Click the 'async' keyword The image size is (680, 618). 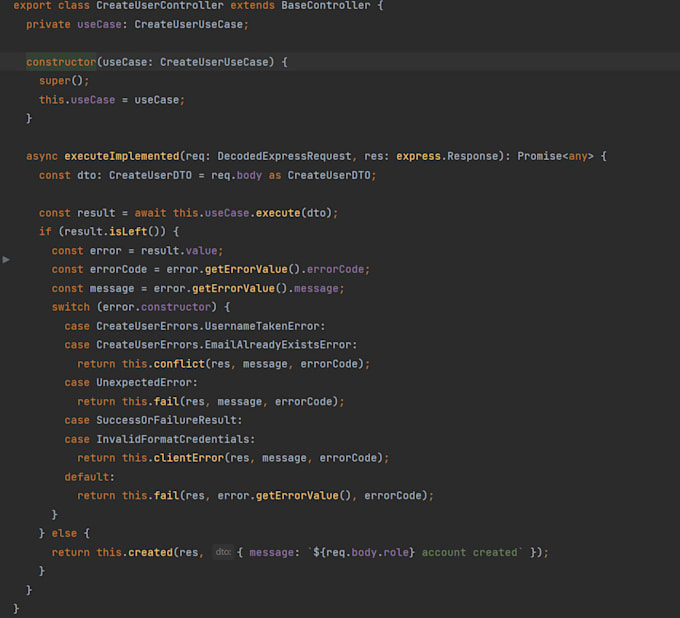tap(42, 156)
